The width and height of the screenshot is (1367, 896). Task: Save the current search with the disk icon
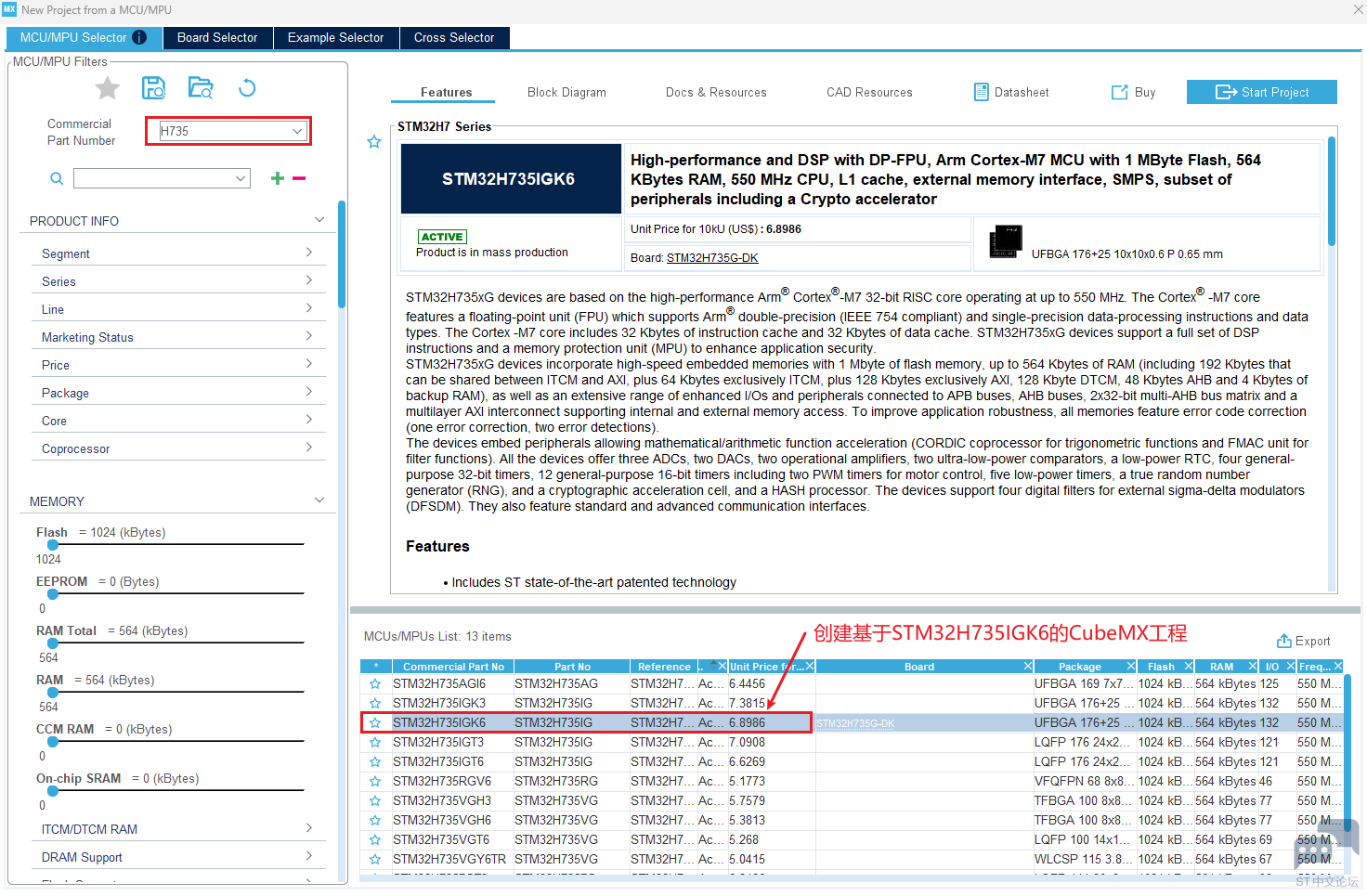[x=153, y=88]
